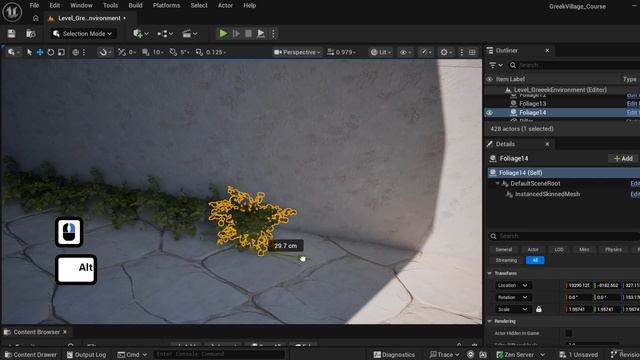
Task: Open the Perspective viewport type dropdown
Action: click(x=297, y=52)
